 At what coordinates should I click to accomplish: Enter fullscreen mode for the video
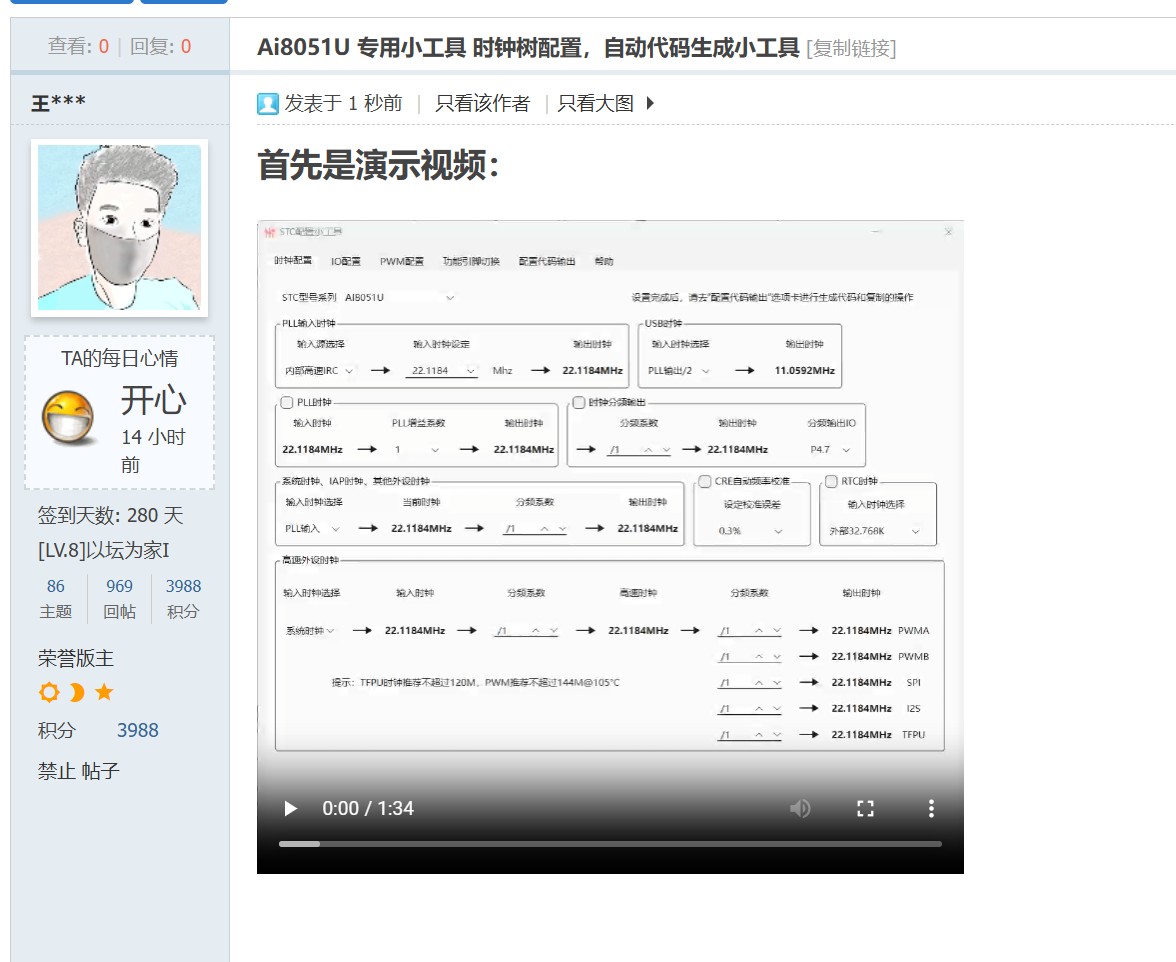click(866, 808)
